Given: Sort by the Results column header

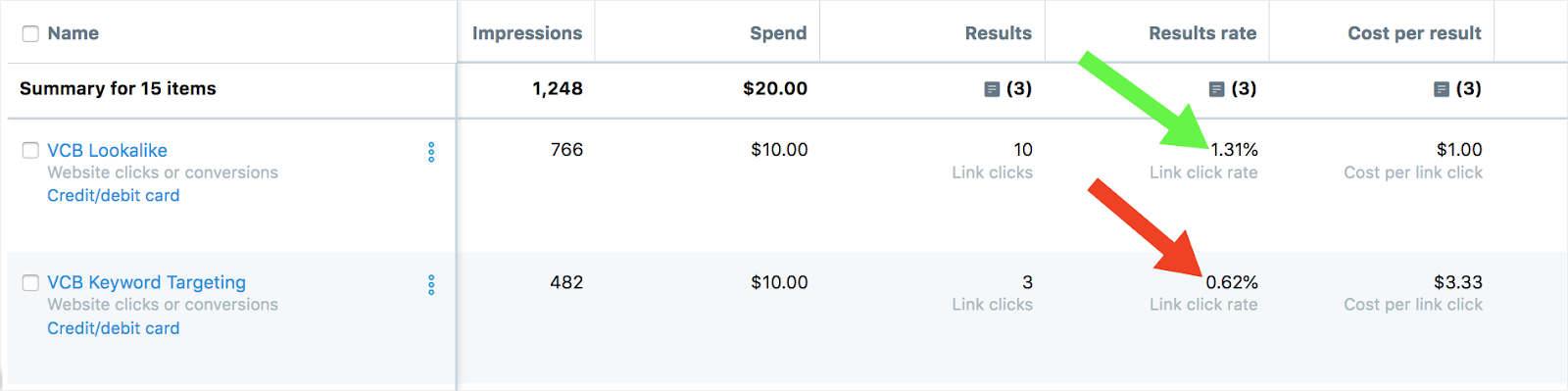Looking at the screenshot, I should click(998, 33).
